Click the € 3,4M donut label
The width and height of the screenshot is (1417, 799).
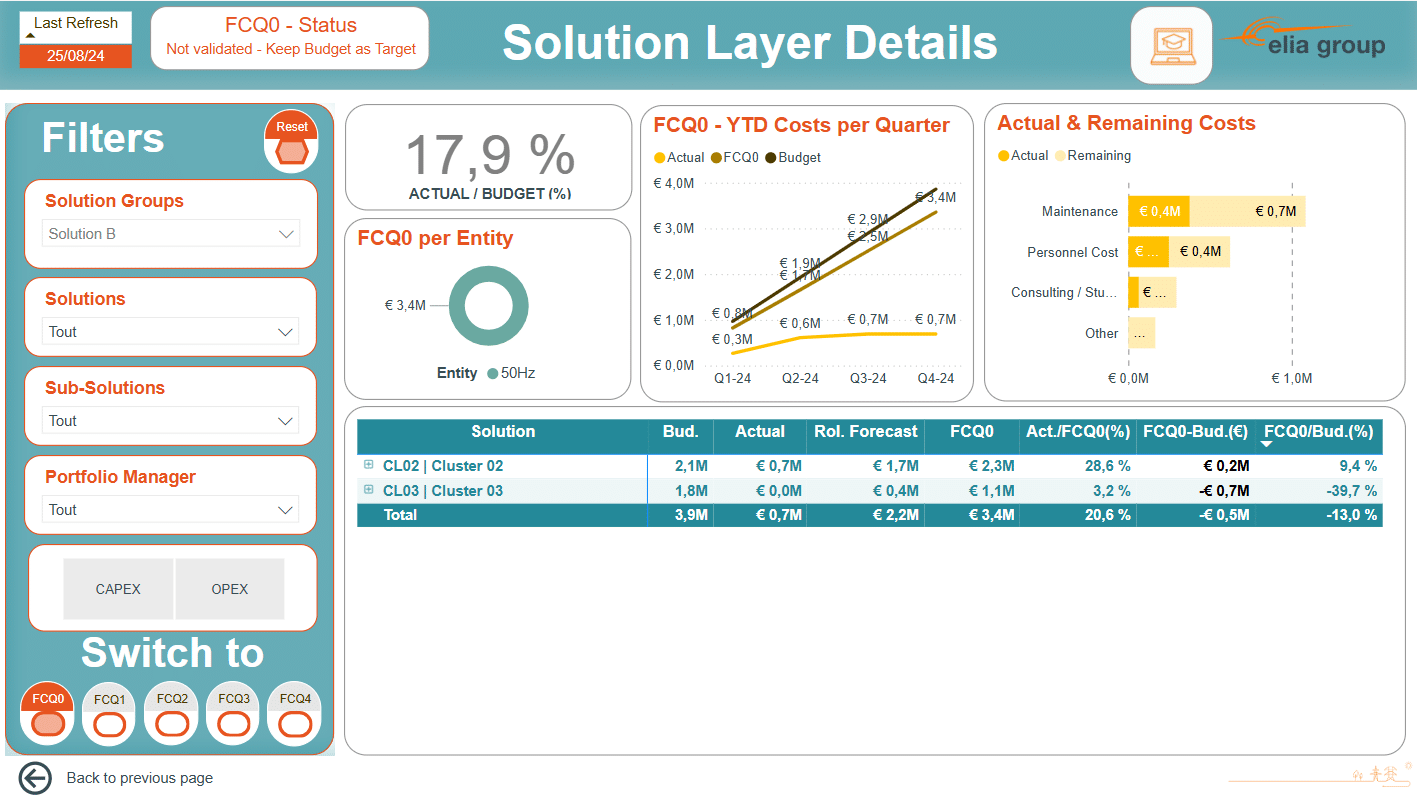(x=405, y=306)
